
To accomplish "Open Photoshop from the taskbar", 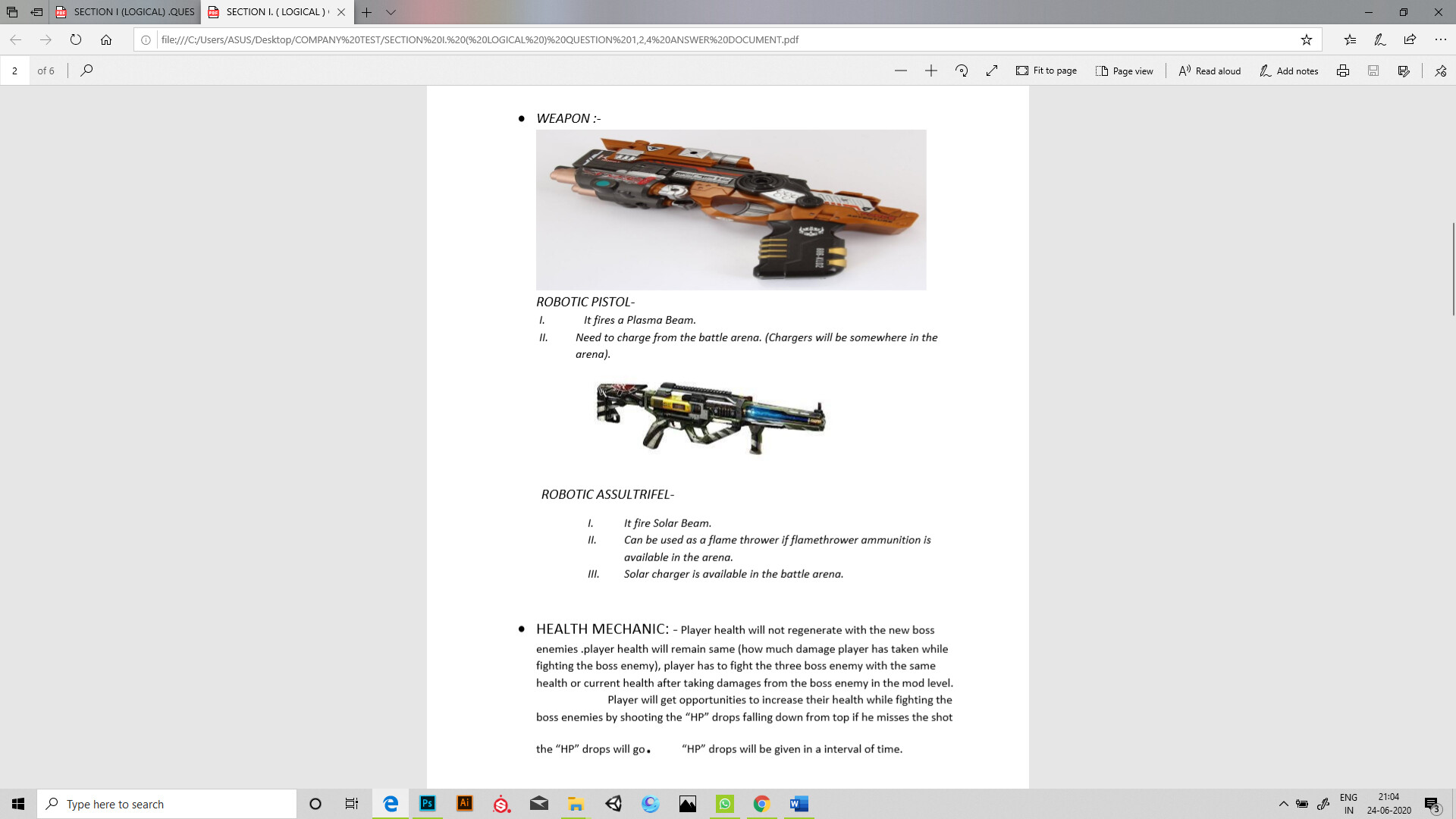I will (428, 804).
